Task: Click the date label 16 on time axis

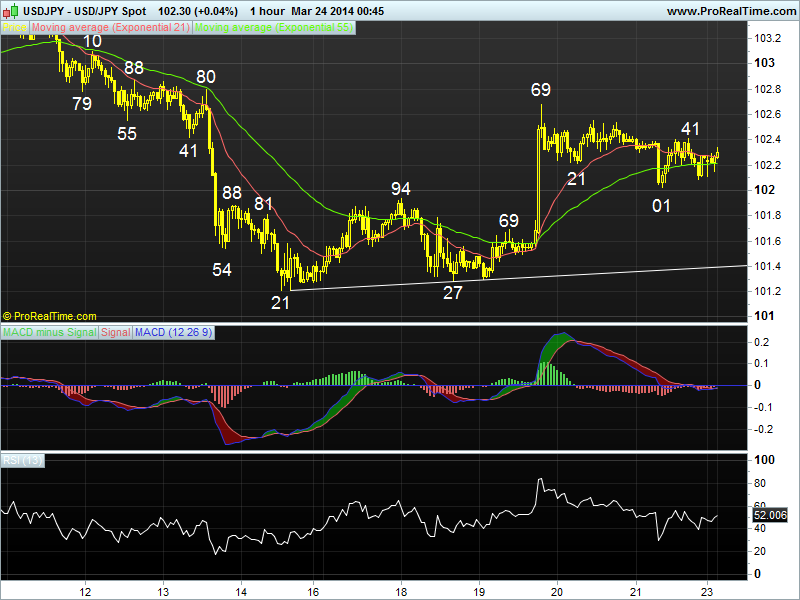Action: [313, 592]
